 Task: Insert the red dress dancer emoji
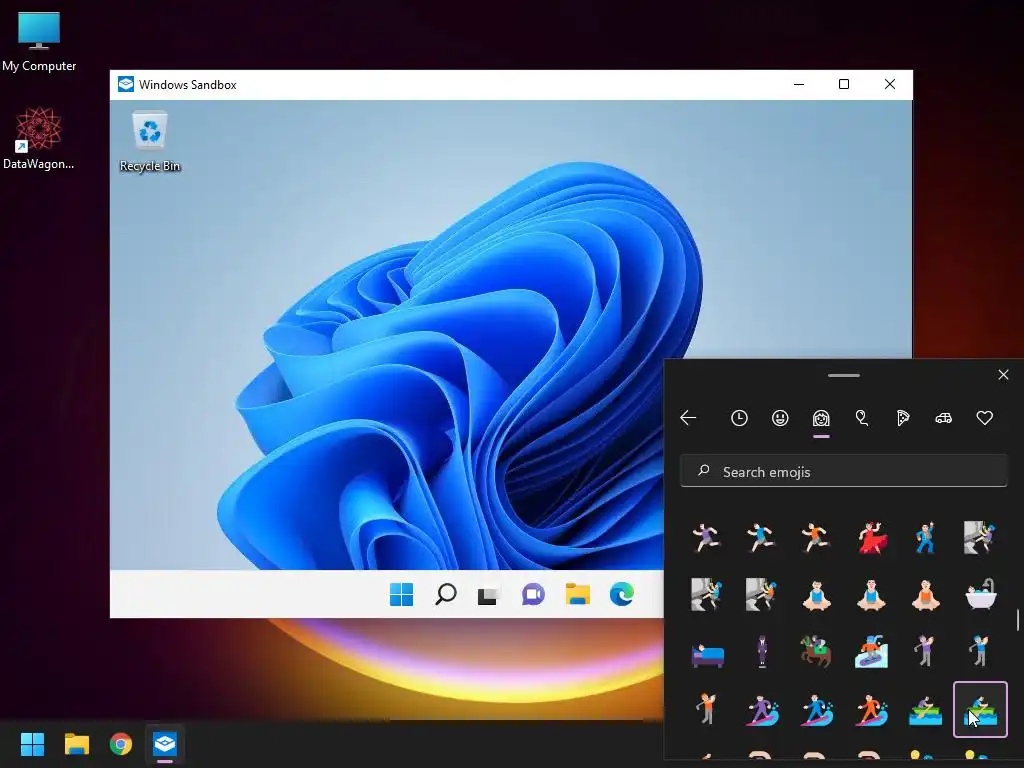click(x=871, y=537)
